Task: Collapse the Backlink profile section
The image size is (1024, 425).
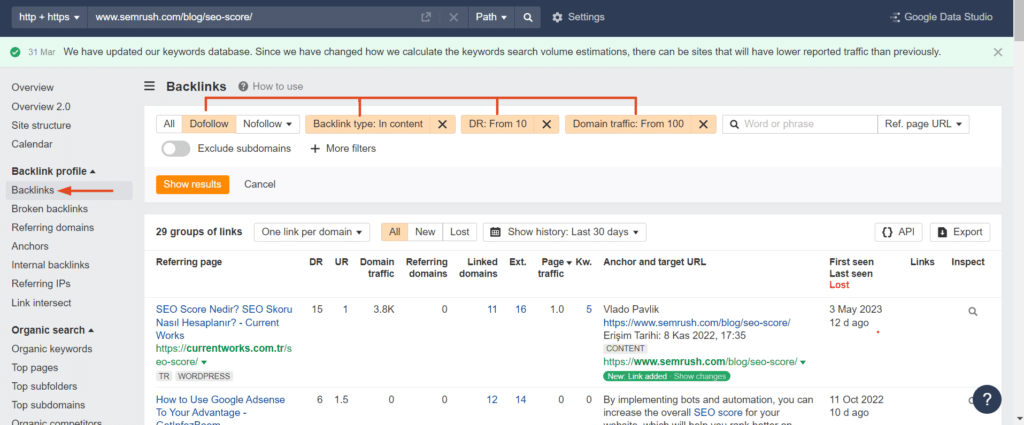Action: [54, 171]
